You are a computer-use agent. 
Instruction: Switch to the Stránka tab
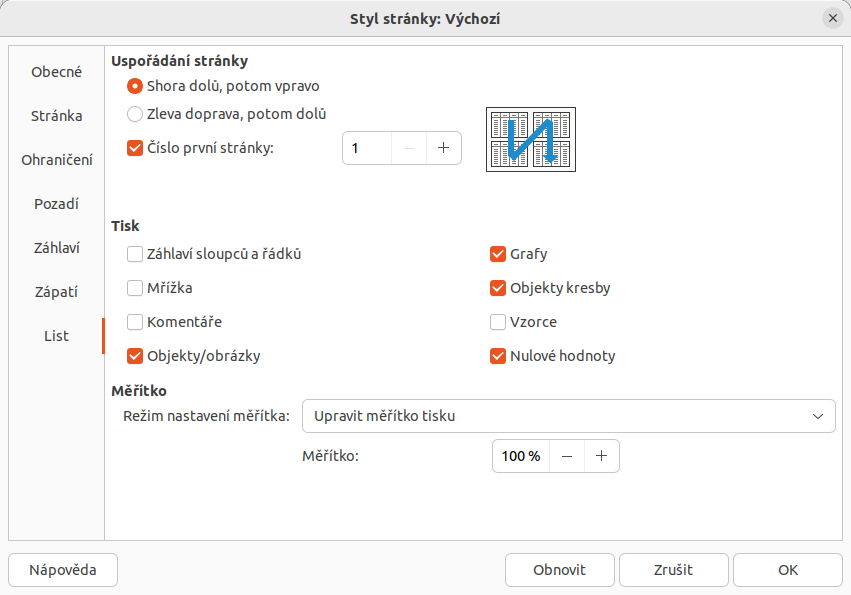click(56, 116)
